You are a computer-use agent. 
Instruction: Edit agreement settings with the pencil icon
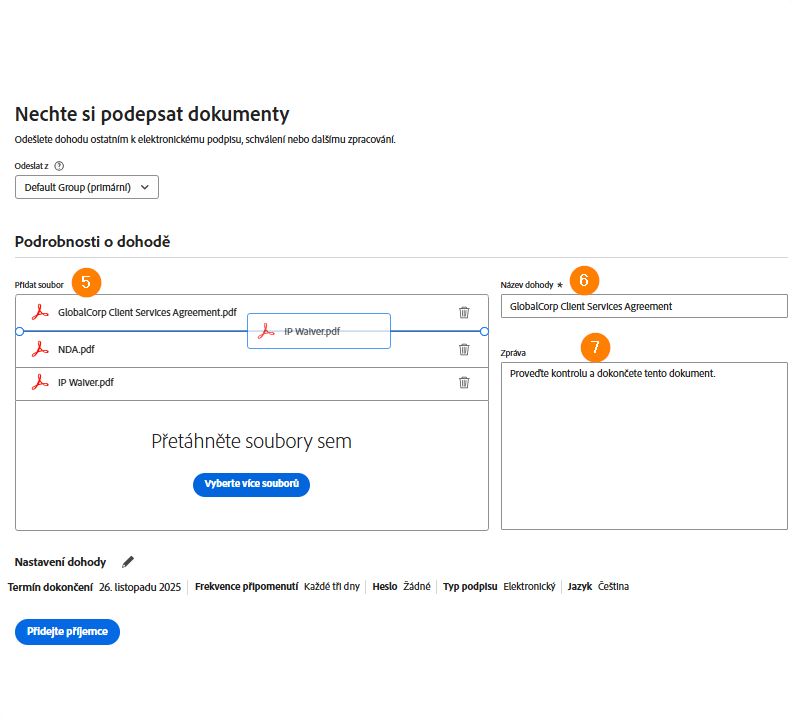click(x=128, y=562)
